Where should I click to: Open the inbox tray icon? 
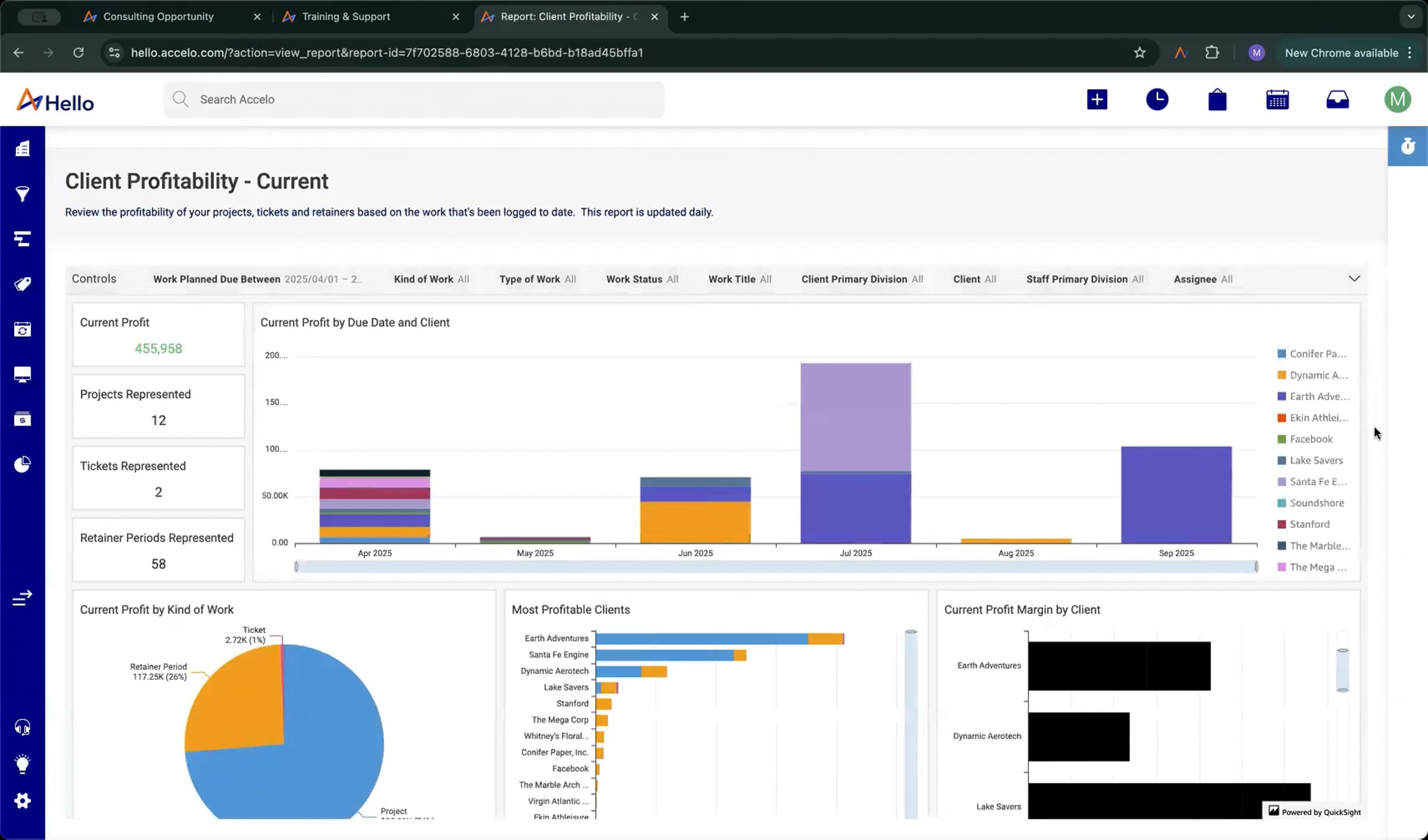1337,99
